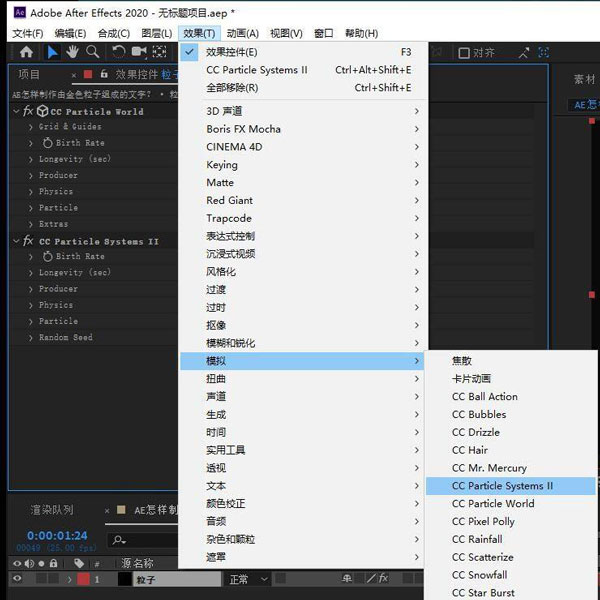Choose 卡片动画 from the simulation submenu

pos(511,379)
